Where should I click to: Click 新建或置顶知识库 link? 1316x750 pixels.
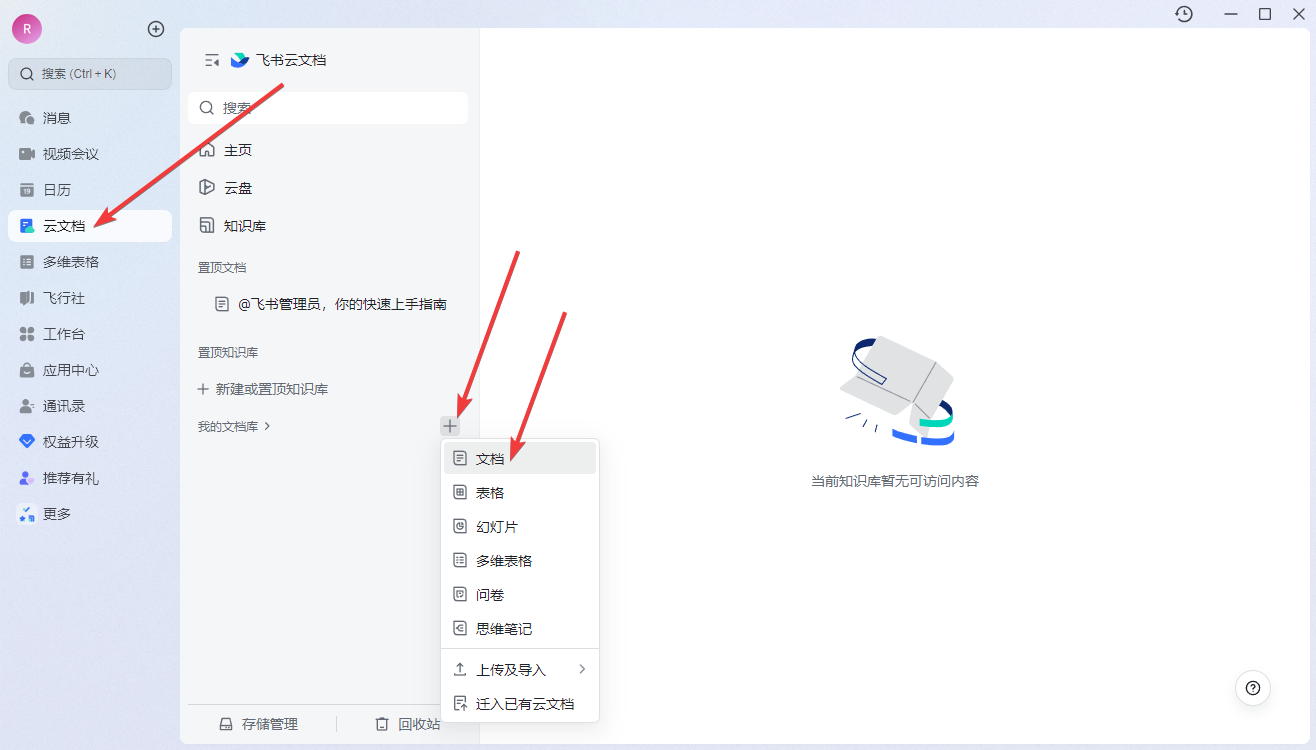tap(268, 389)
